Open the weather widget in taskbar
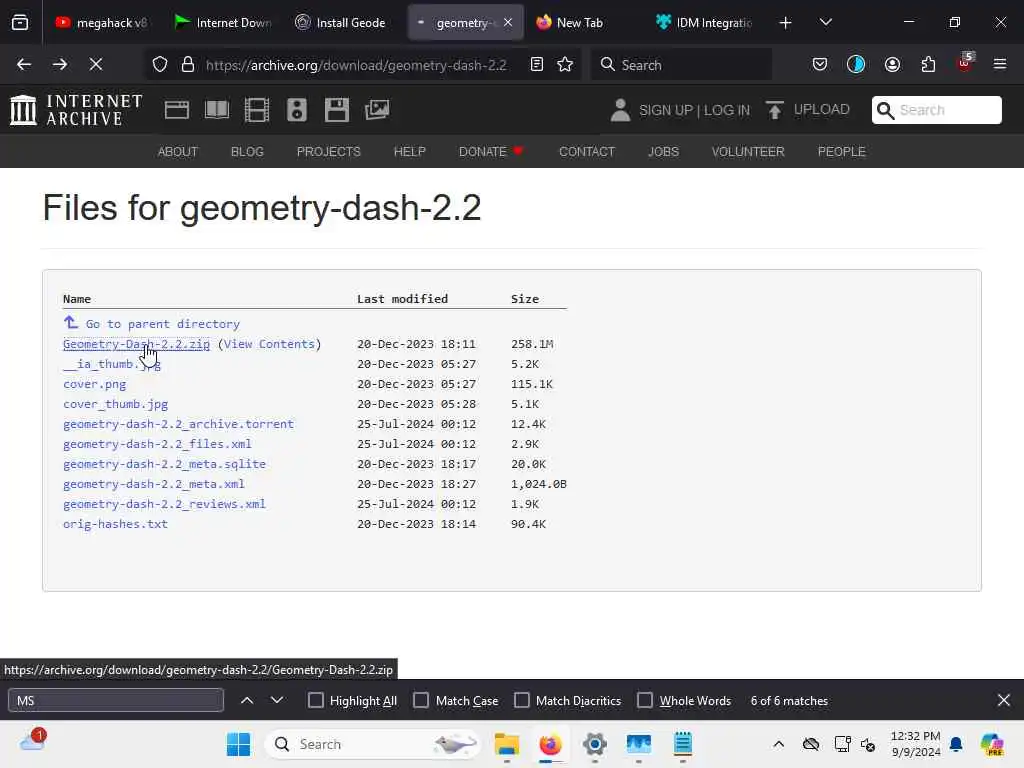Viewport: 1024px width, 768px height. point(33,742)
